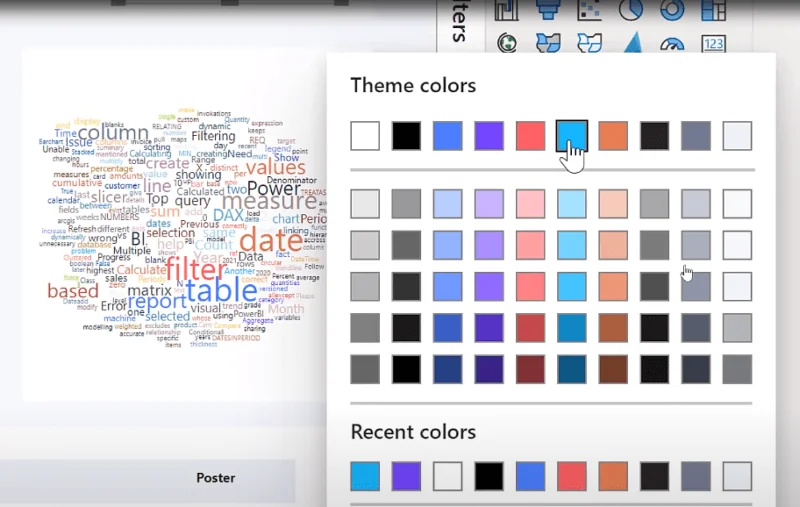Reuse the purple swatch in Recent colors

click(406, 476)
